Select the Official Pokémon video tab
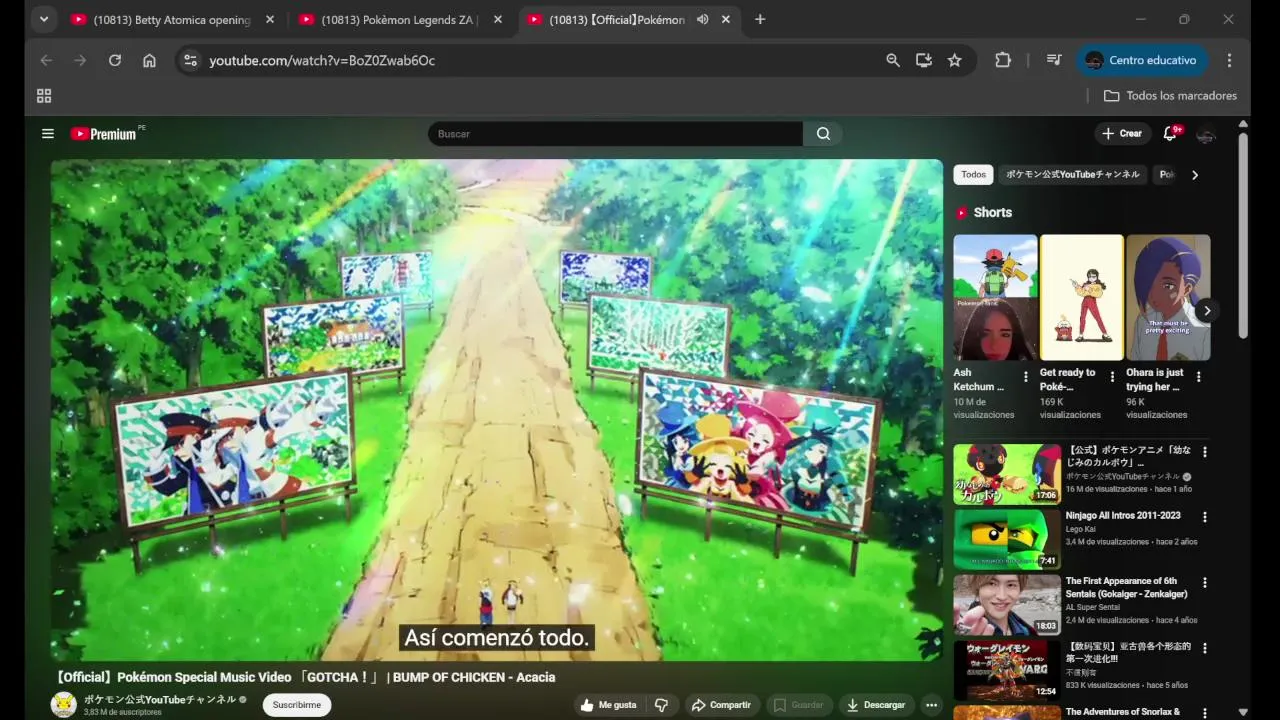The image size is (1280, 720). coord(617,19)
